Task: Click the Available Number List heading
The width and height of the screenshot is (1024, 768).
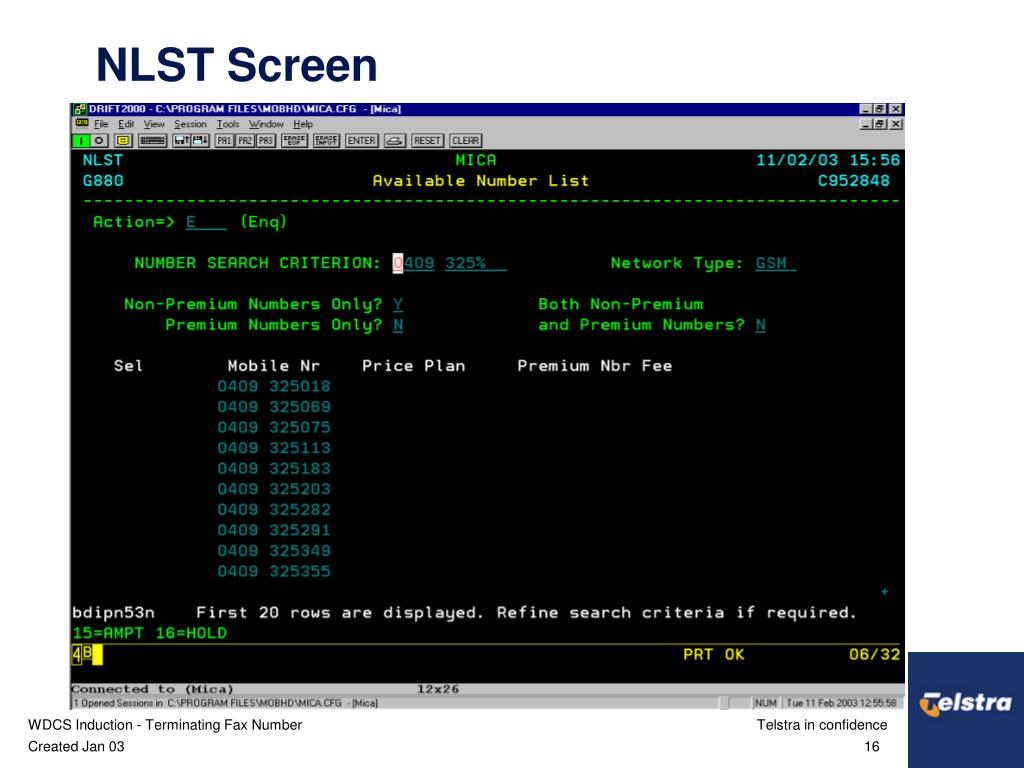Action: click(x=481, y=181)
